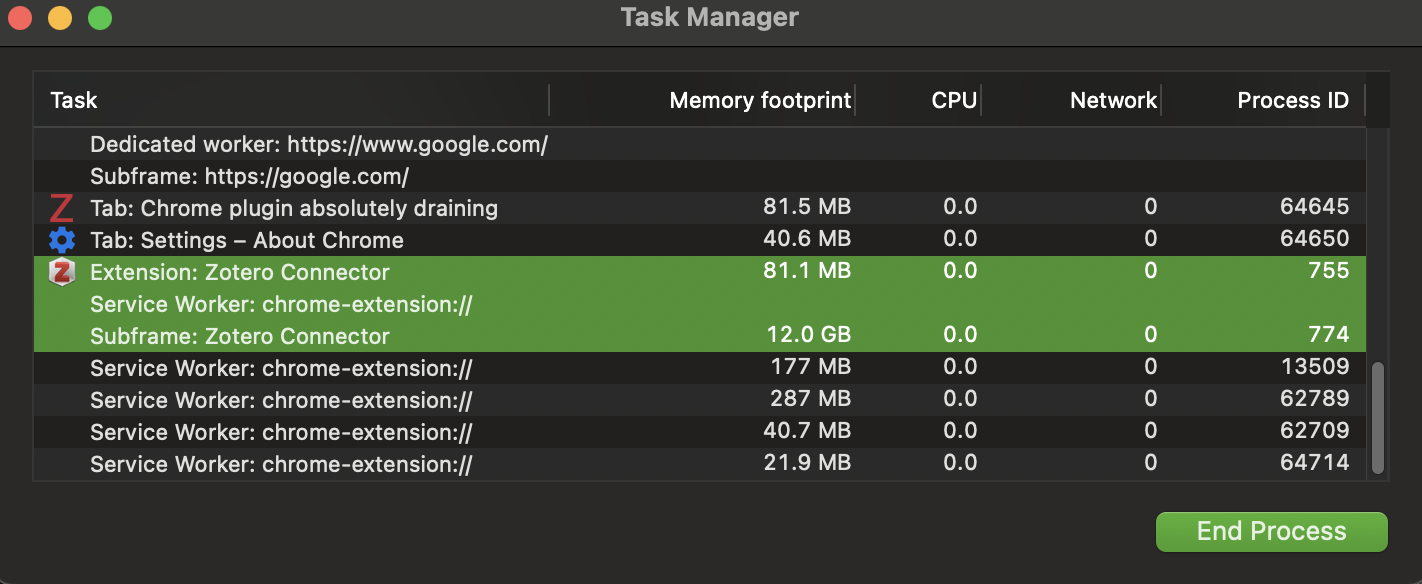Sort by Memory footprint column header
Image resolution: width=1422 pixels, height=584 pixels.
coord(760,100)
